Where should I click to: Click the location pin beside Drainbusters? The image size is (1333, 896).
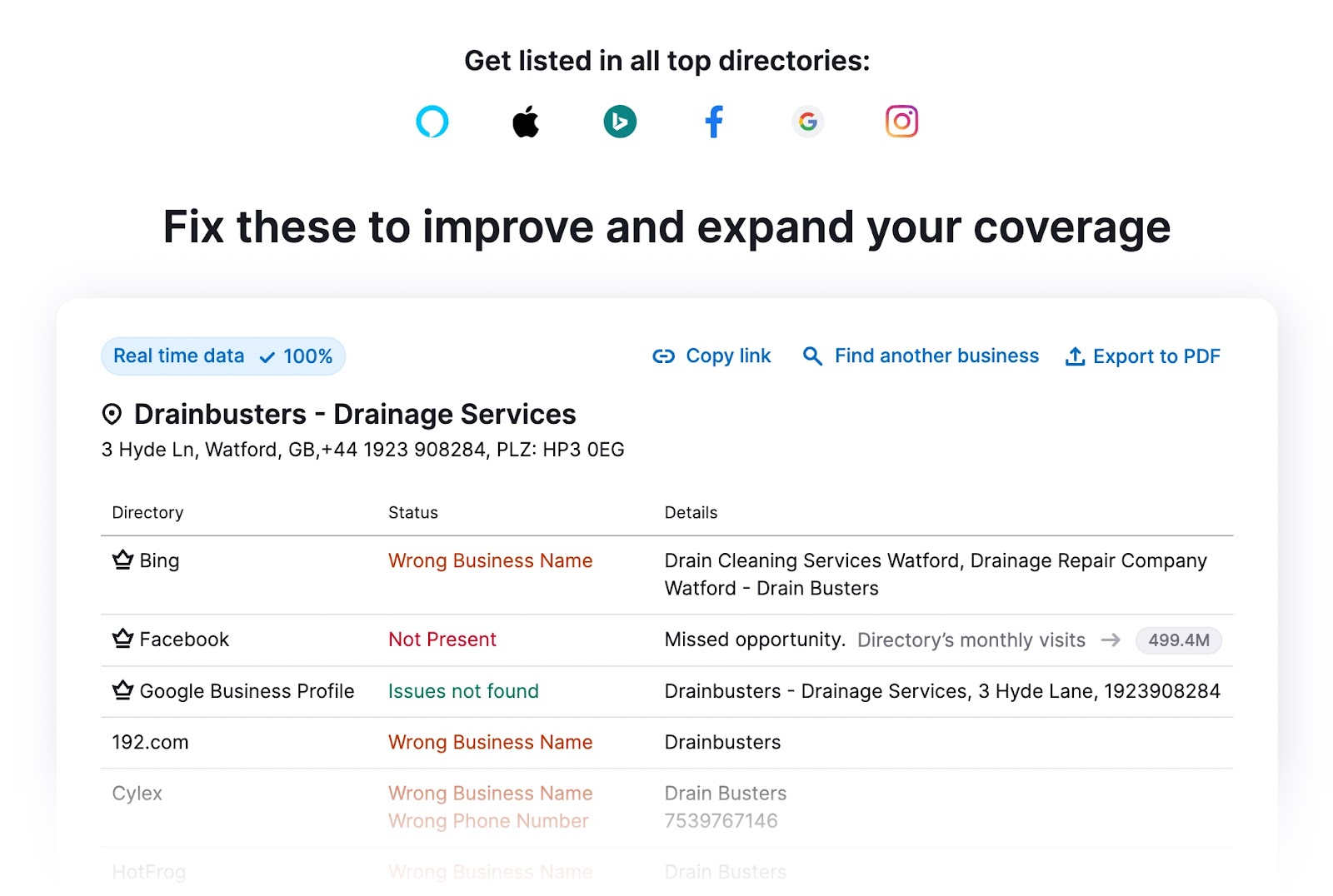coord(111,413)
